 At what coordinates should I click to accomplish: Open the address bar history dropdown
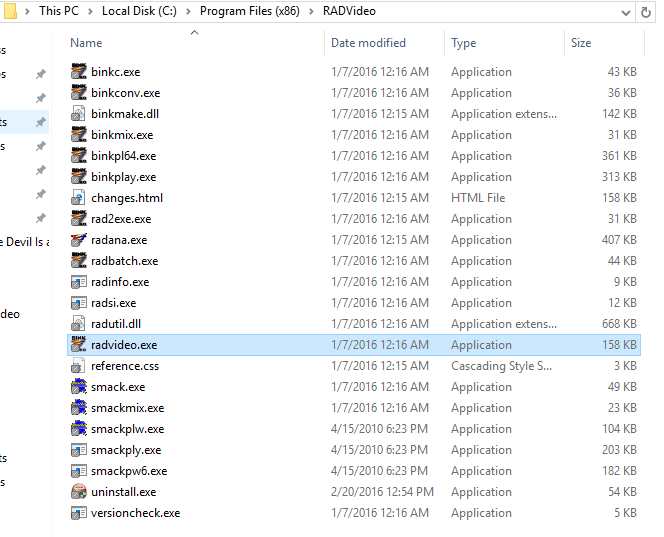(x=626, y=13)
